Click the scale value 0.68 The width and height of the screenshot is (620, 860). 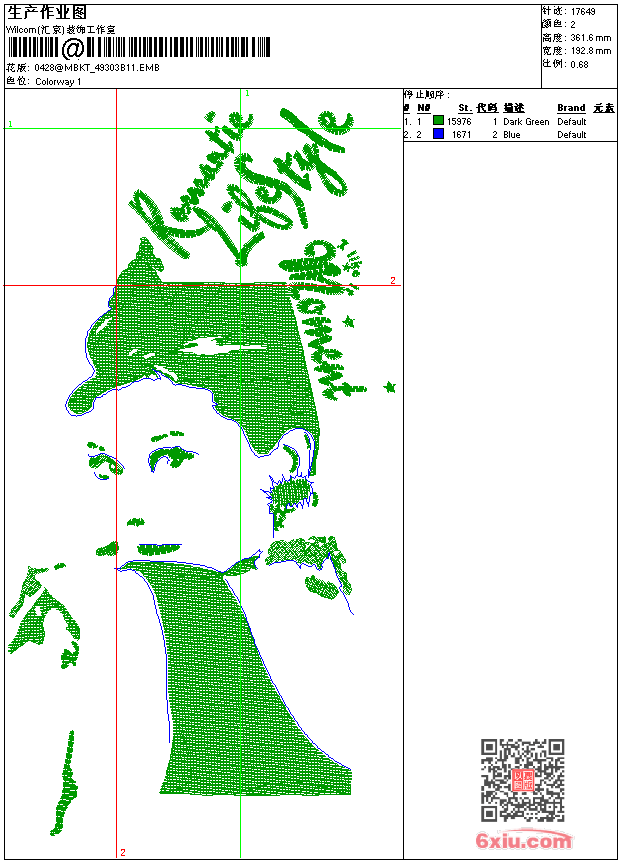click(x=579, y=64)
